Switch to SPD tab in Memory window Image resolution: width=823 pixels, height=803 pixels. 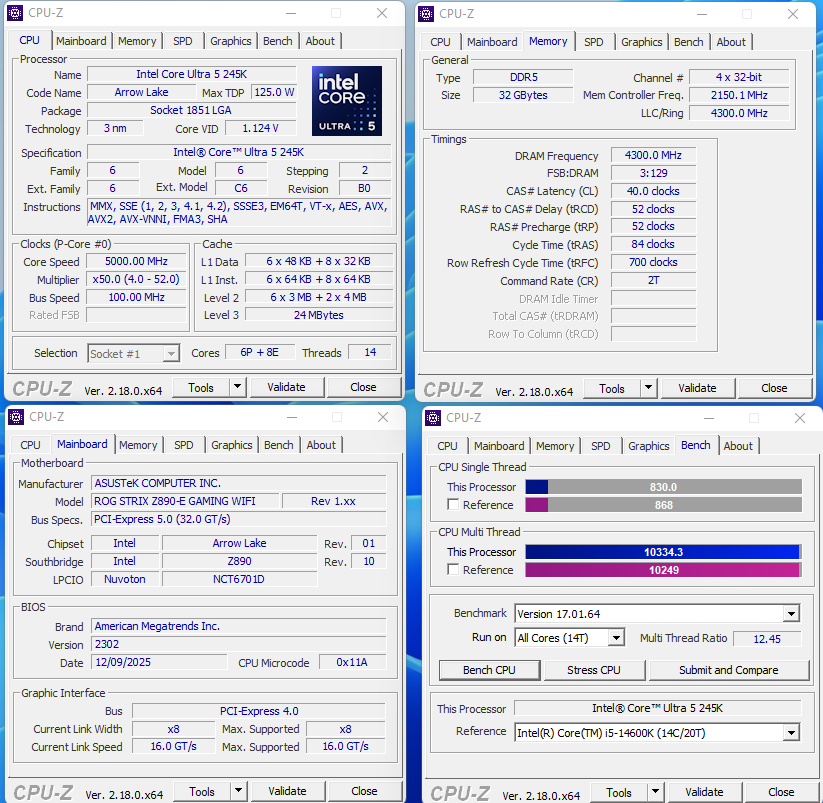(594, 42)
